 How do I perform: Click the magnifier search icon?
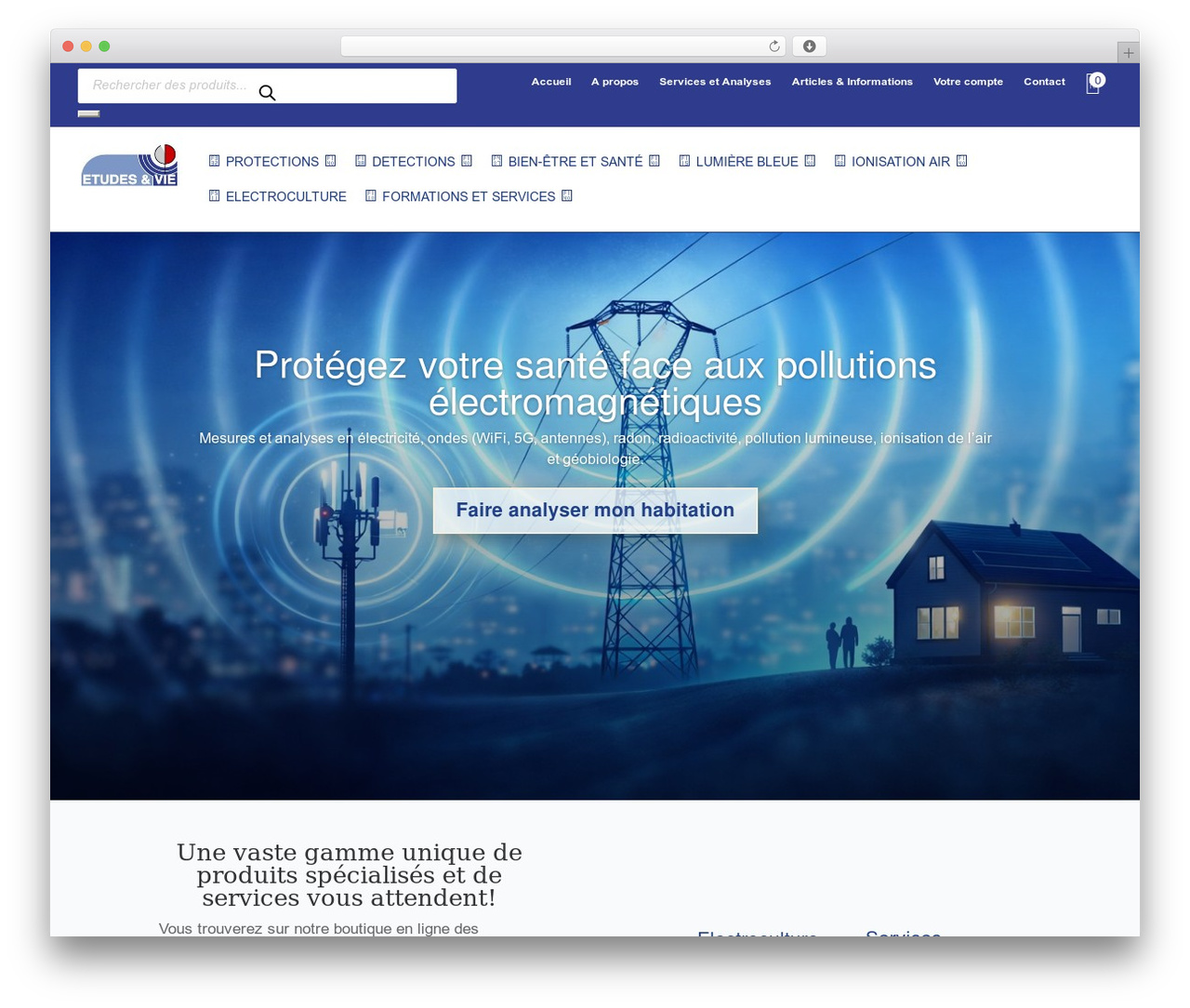coord(267,93)
